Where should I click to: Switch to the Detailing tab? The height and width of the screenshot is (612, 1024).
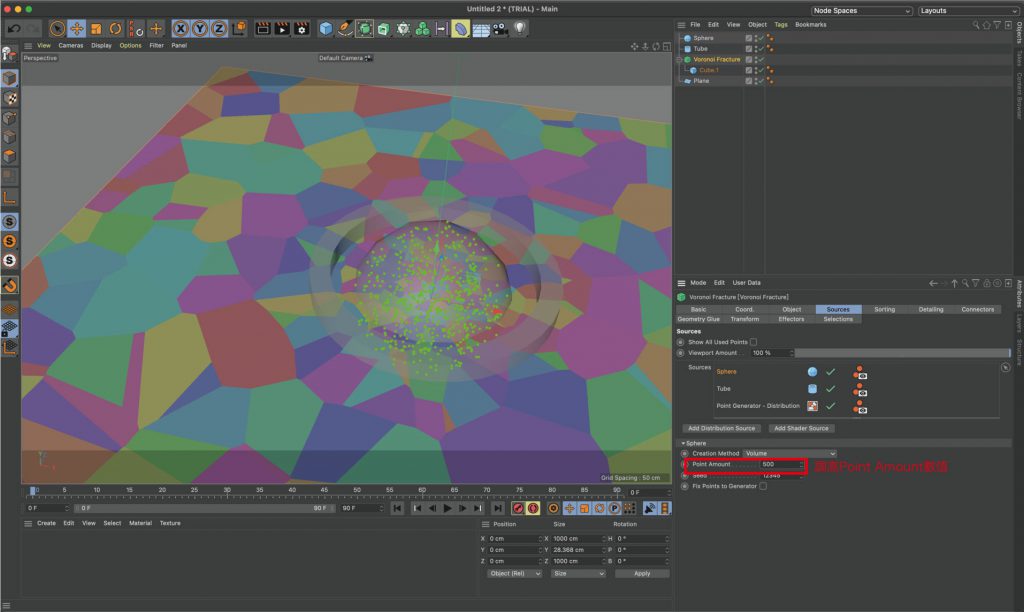[x=930, y=309]
